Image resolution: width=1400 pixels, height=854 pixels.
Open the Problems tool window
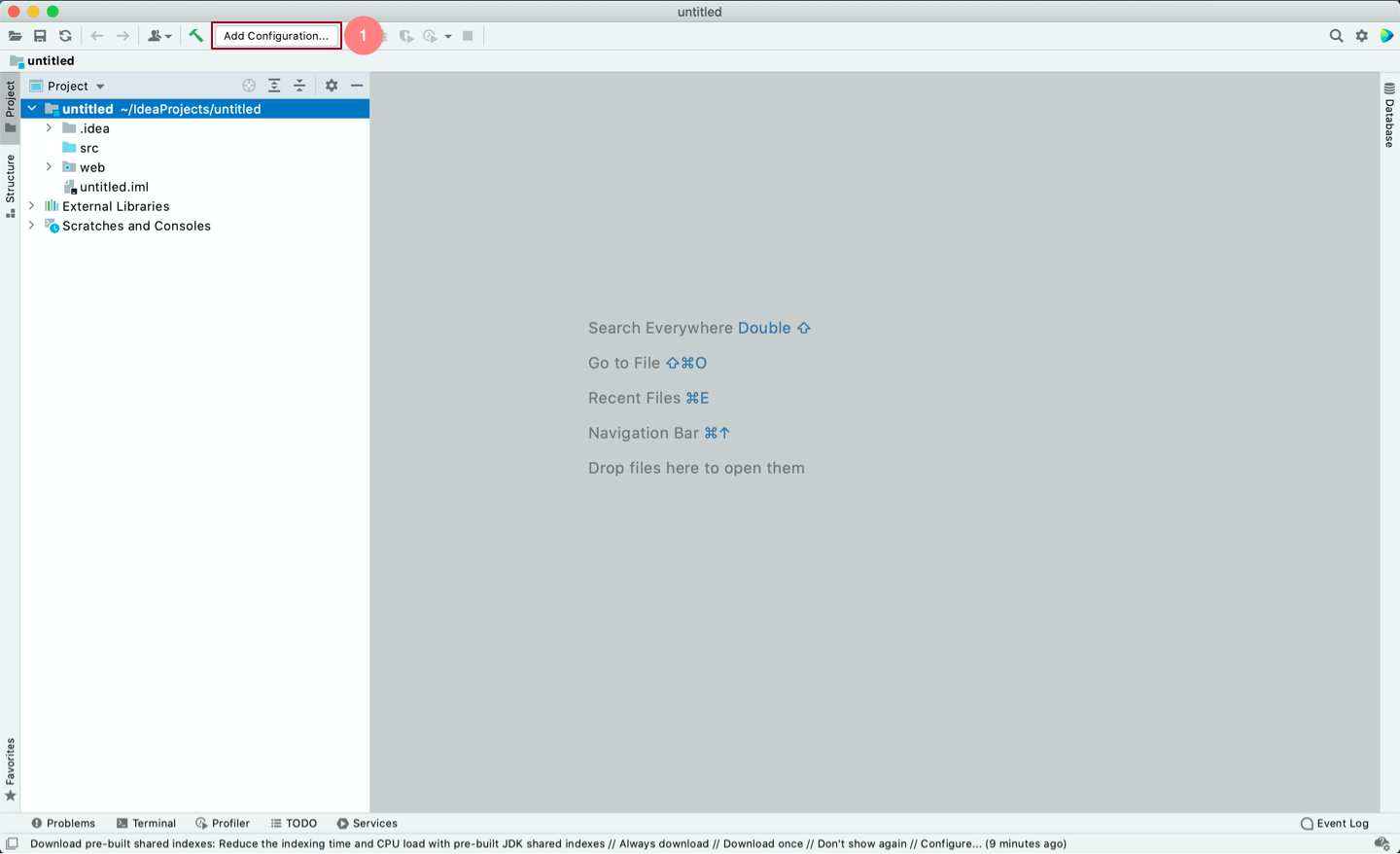tap(63, 823)
